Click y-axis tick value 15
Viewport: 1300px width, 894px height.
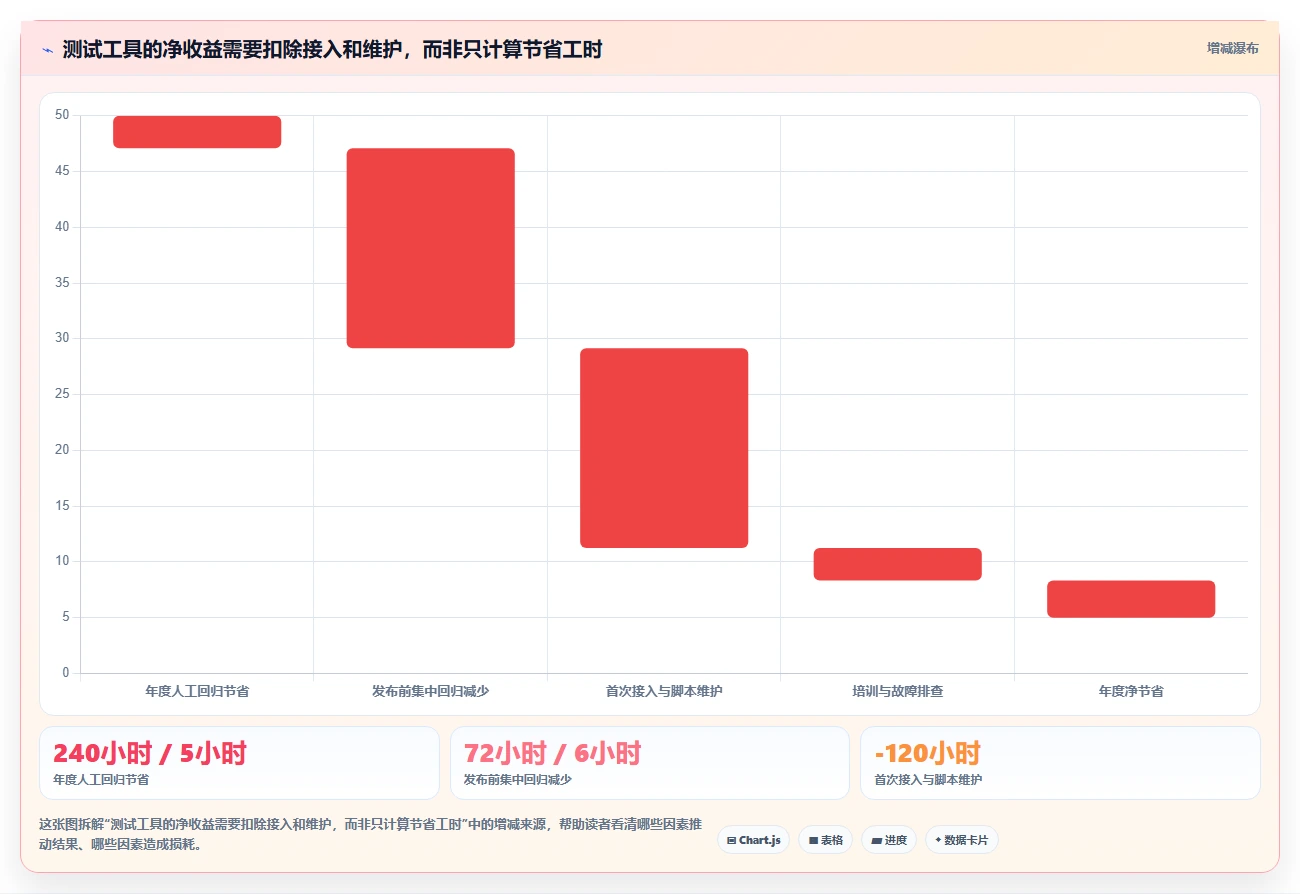point(62,506)
